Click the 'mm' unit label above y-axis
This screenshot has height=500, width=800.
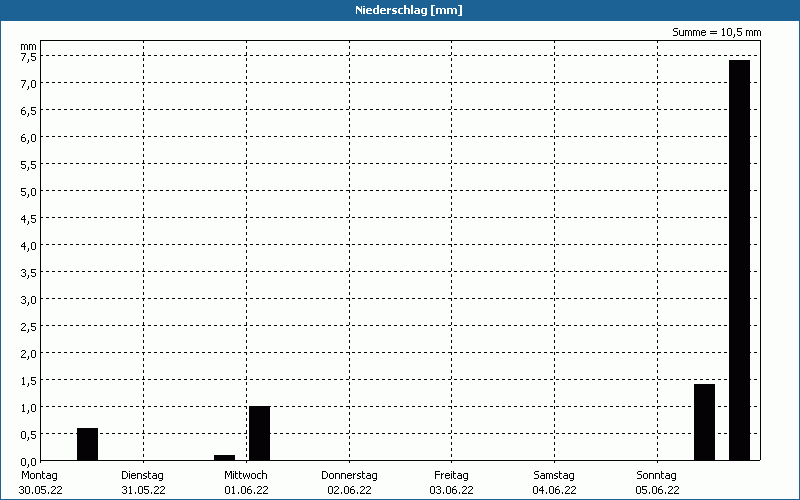point(28,46)
